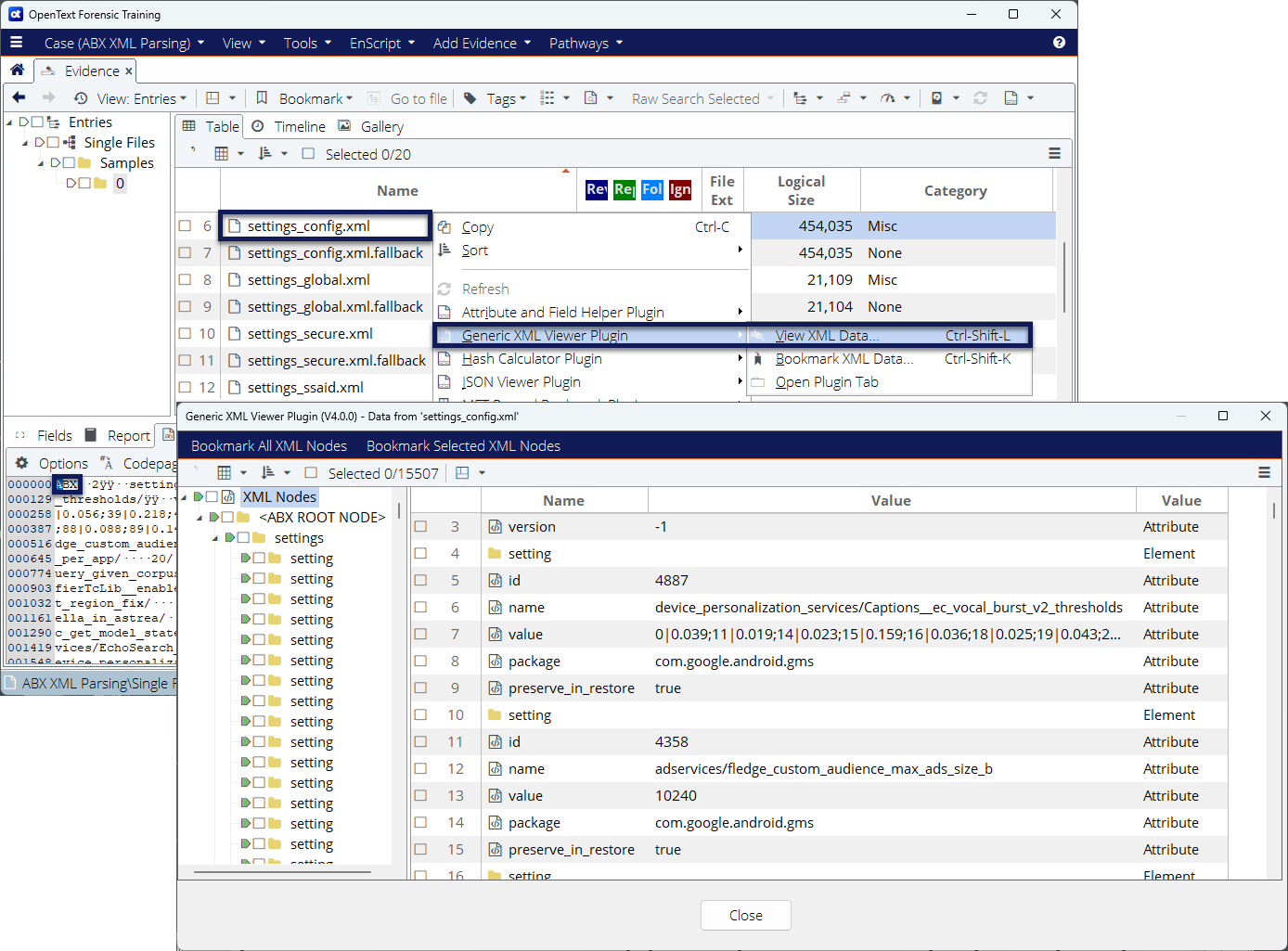The height and width of the screenshot is (951, 1288).
Task: Check the Single Files tree checkbox
Action: (x=53, y=142)
